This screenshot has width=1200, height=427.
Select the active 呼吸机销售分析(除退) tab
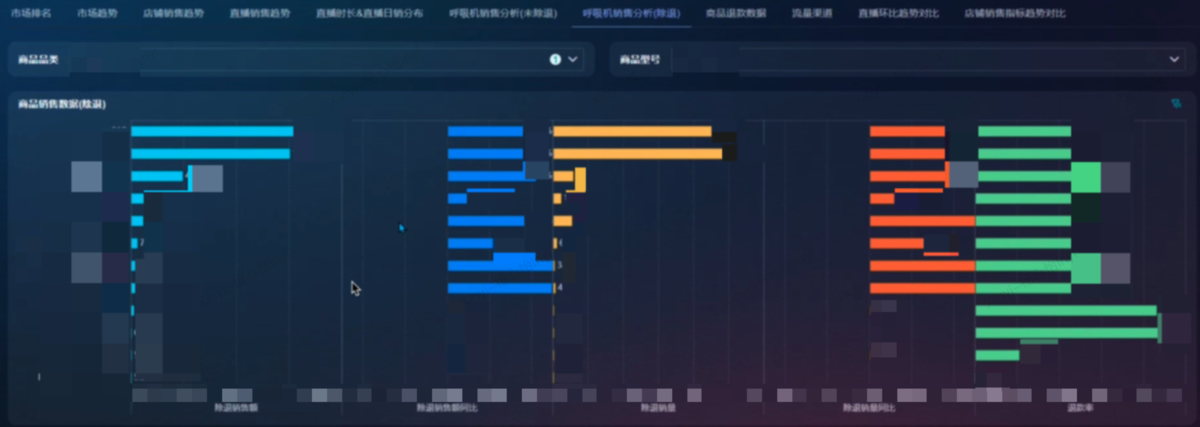[631, 14]
